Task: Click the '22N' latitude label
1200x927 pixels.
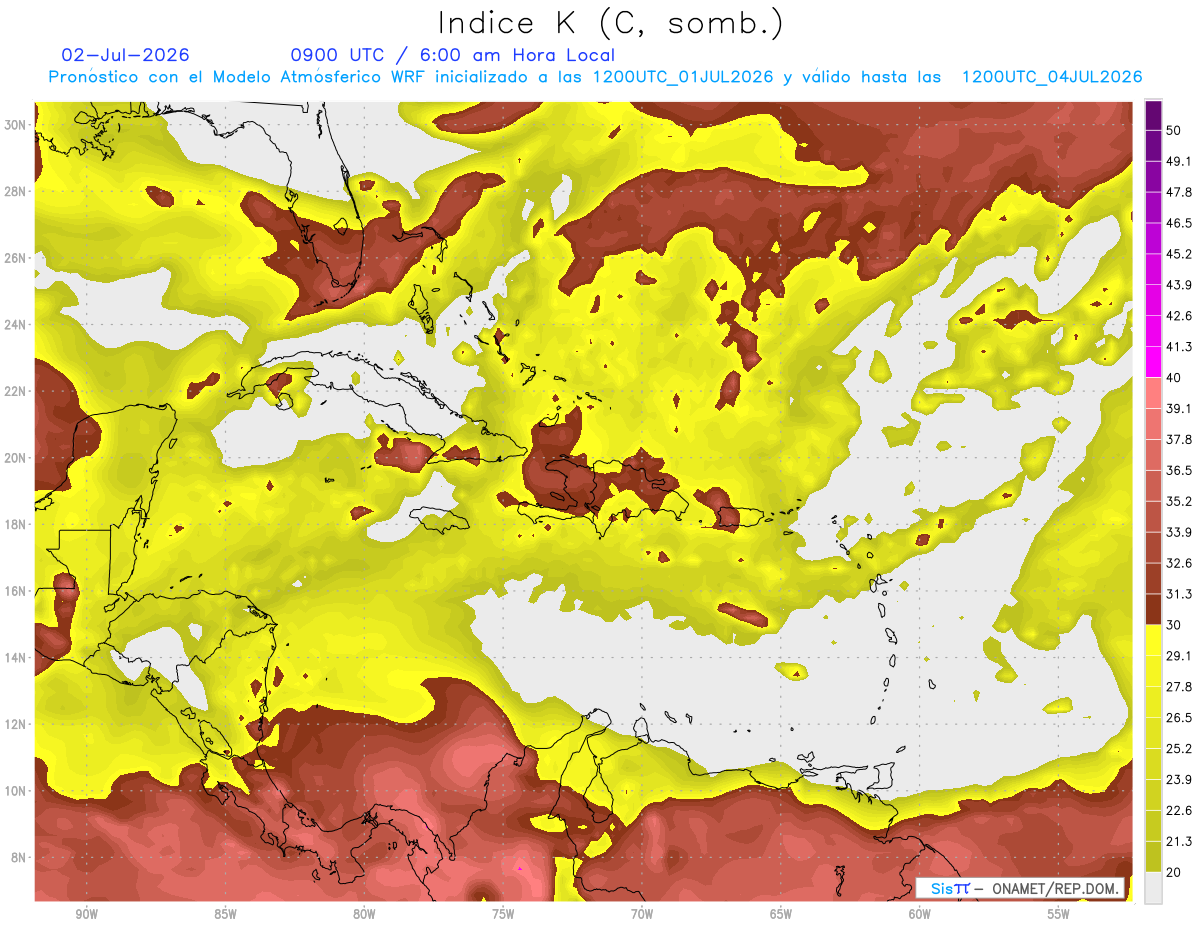Action: (x=15, y=391)
